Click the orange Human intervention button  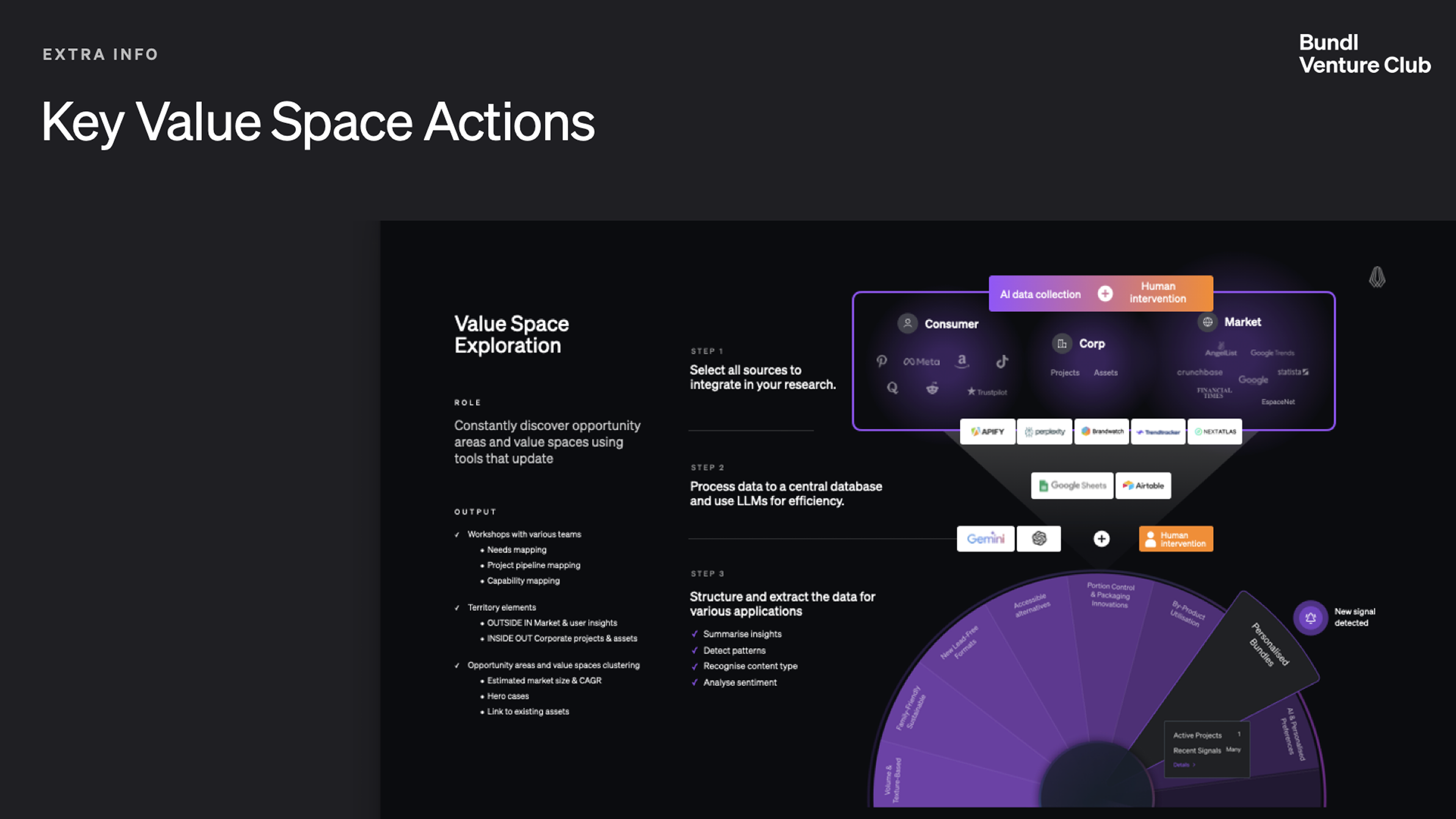coord(1176,539)
